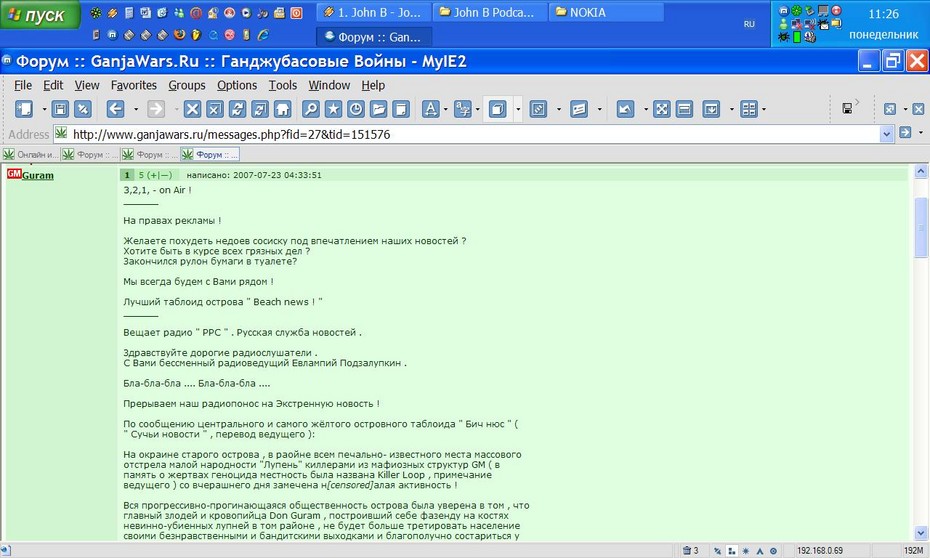Click the trash popup-blocker status icon
The image size is (930, 558).
[x=687, y=550]
